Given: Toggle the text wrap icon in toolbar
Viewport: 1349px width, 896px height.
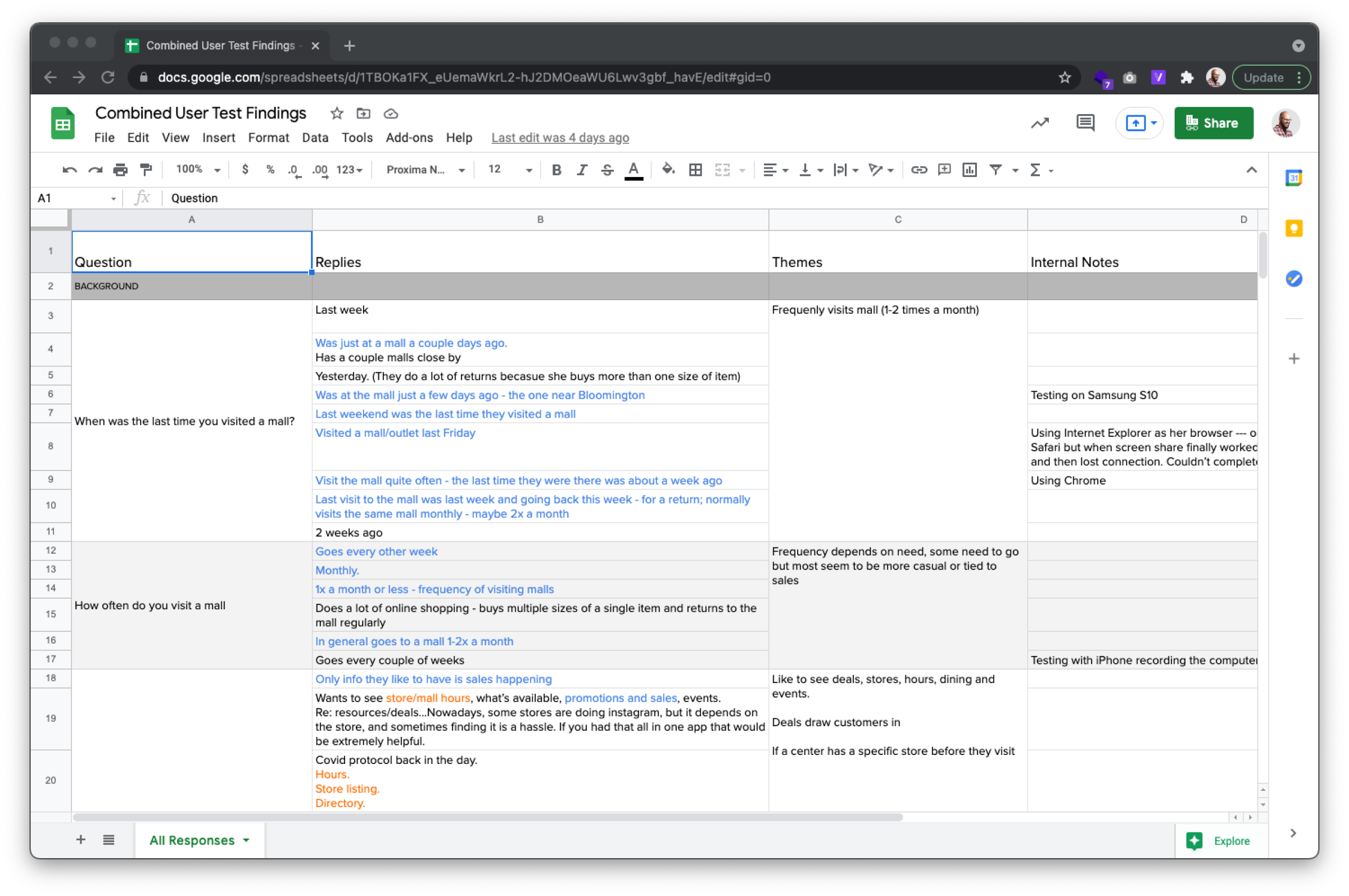Looking at the screenshot, I should point(840,169).
